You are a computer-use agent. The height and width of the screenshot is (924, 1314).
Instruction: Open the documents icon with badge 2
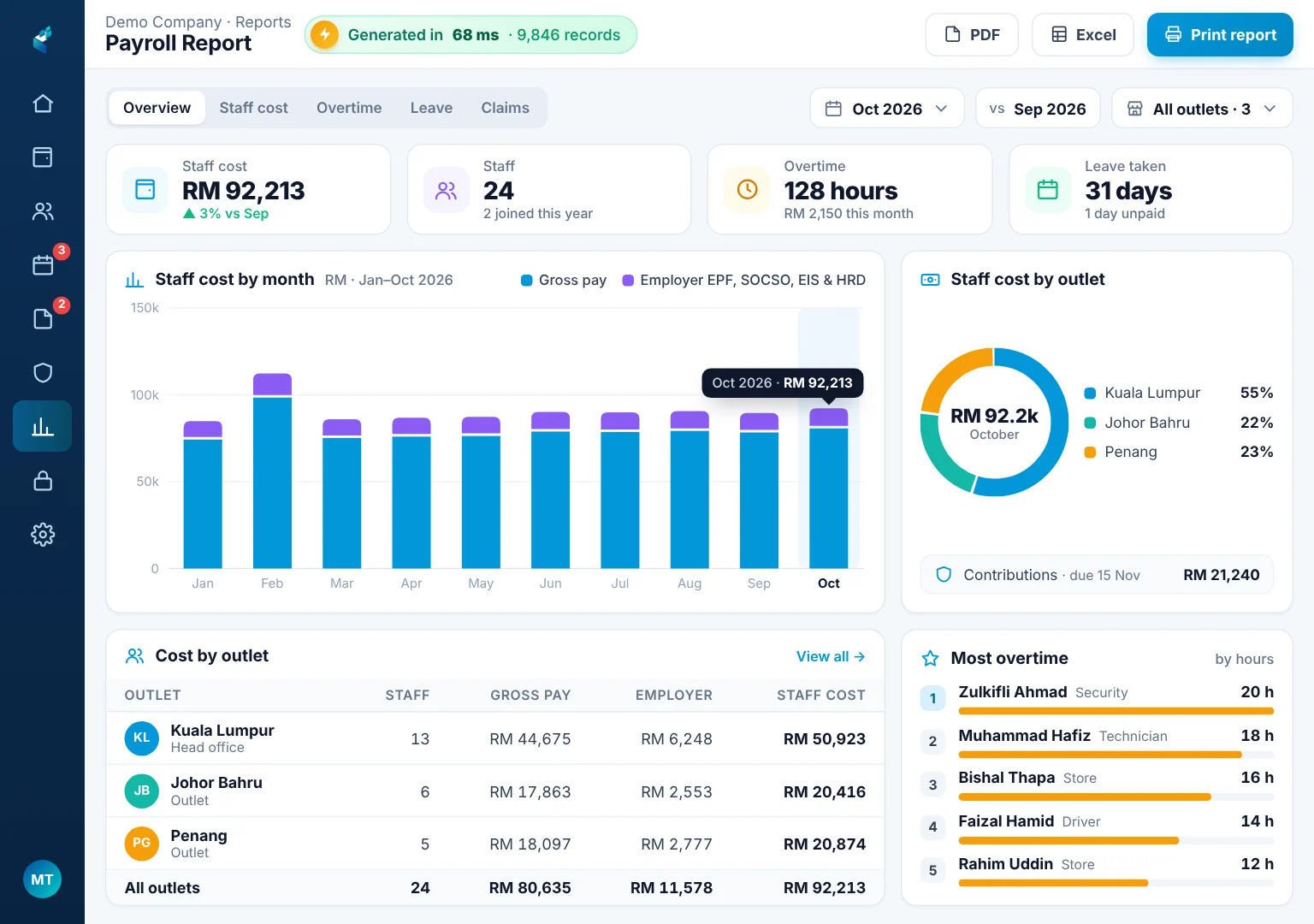(43, 319)
